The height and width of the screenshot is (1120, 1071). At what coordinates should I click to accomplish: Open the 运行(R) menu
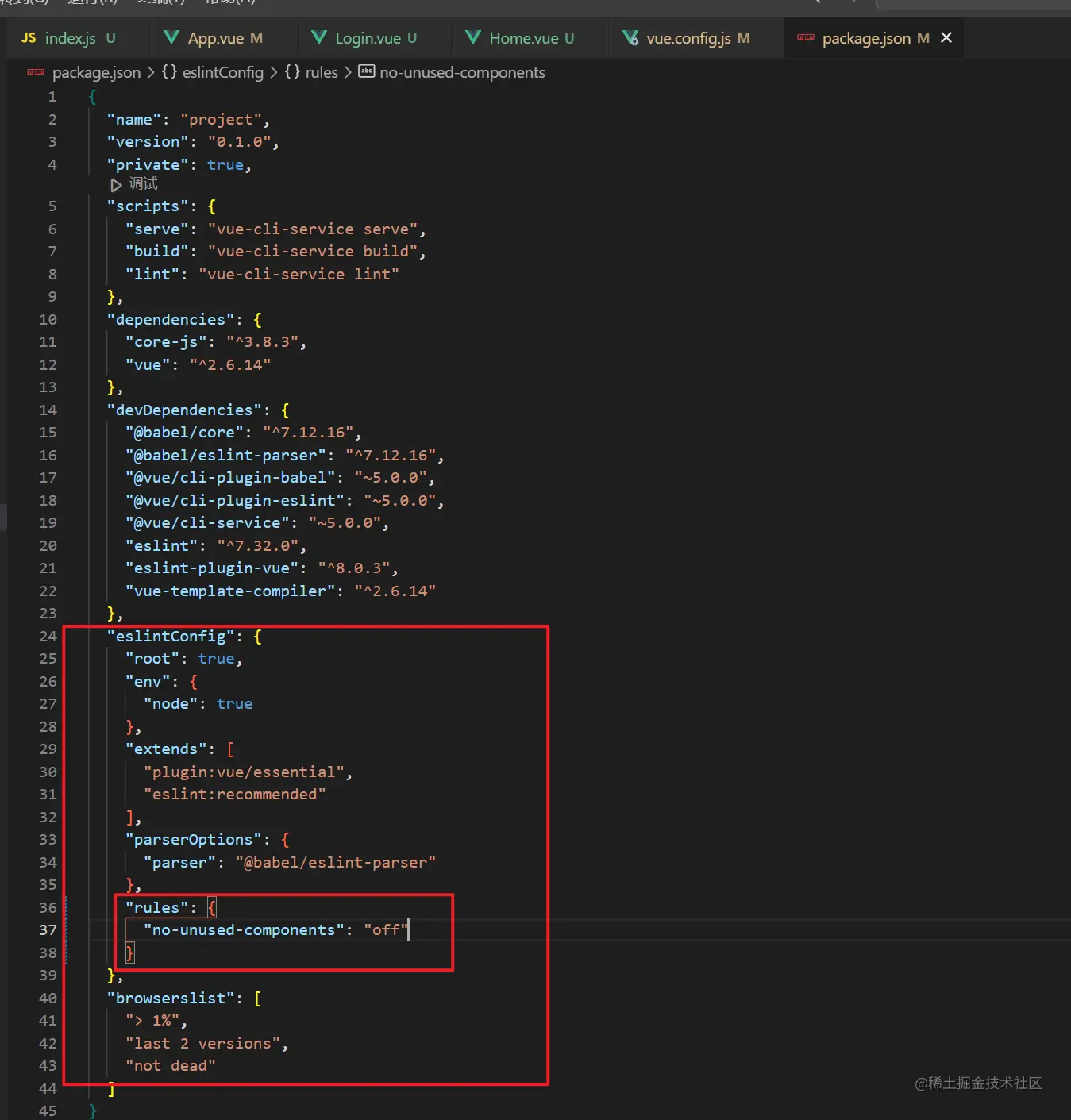(90, 2)
